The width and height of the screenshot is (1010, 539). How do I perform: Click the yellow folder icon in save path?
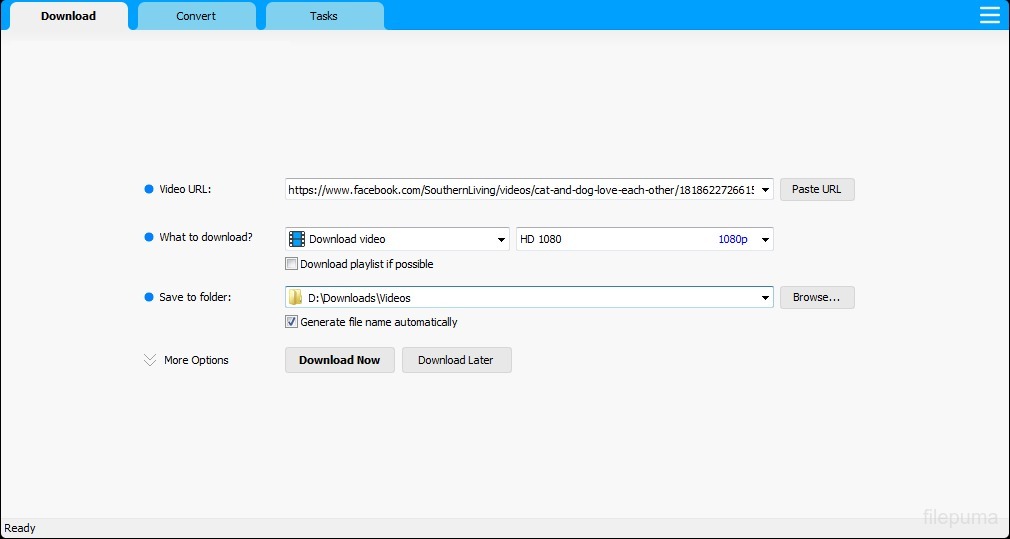click(296, 297)
